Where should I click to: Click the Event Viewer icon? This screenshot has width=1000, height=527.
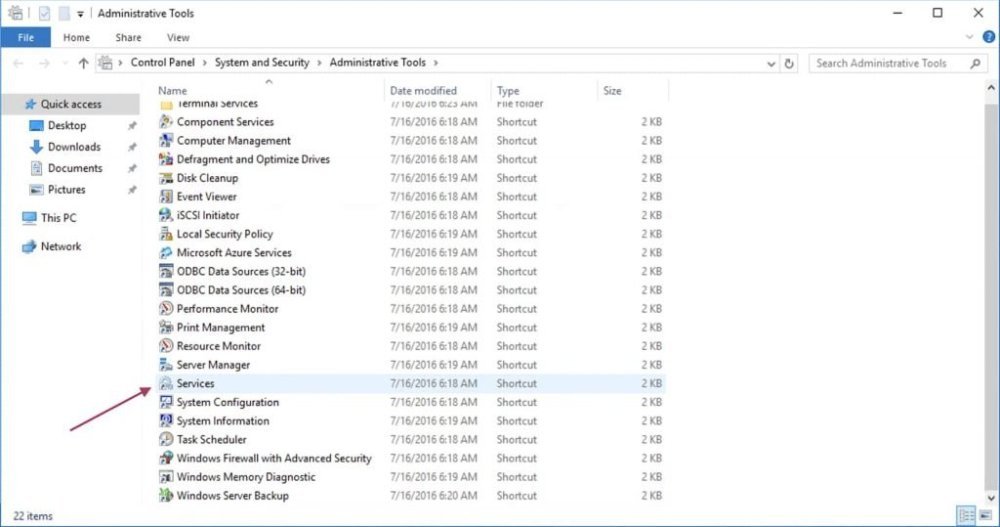point(166,197)
